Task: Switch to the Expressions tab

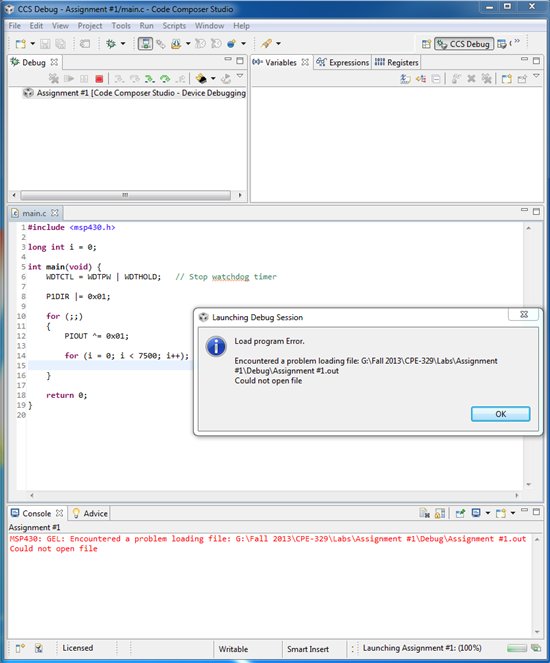Action: 343,63
